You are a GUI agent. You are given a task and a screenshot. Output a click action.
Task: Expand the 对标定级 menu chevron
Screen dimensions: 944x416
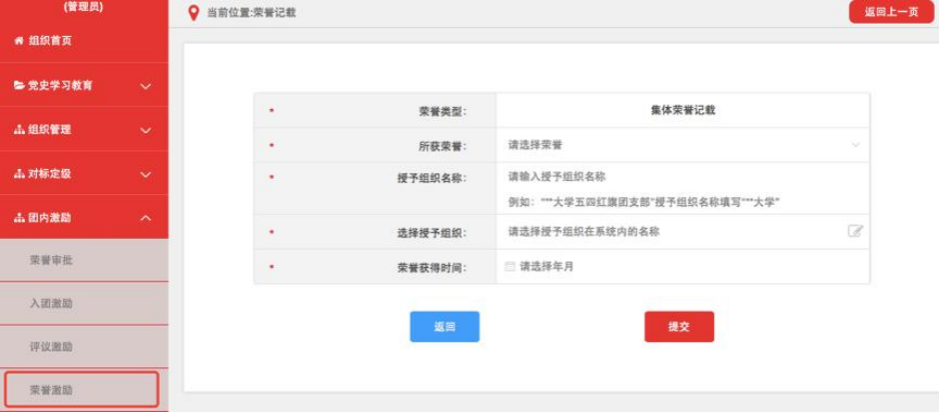click(x=146, y=174)
